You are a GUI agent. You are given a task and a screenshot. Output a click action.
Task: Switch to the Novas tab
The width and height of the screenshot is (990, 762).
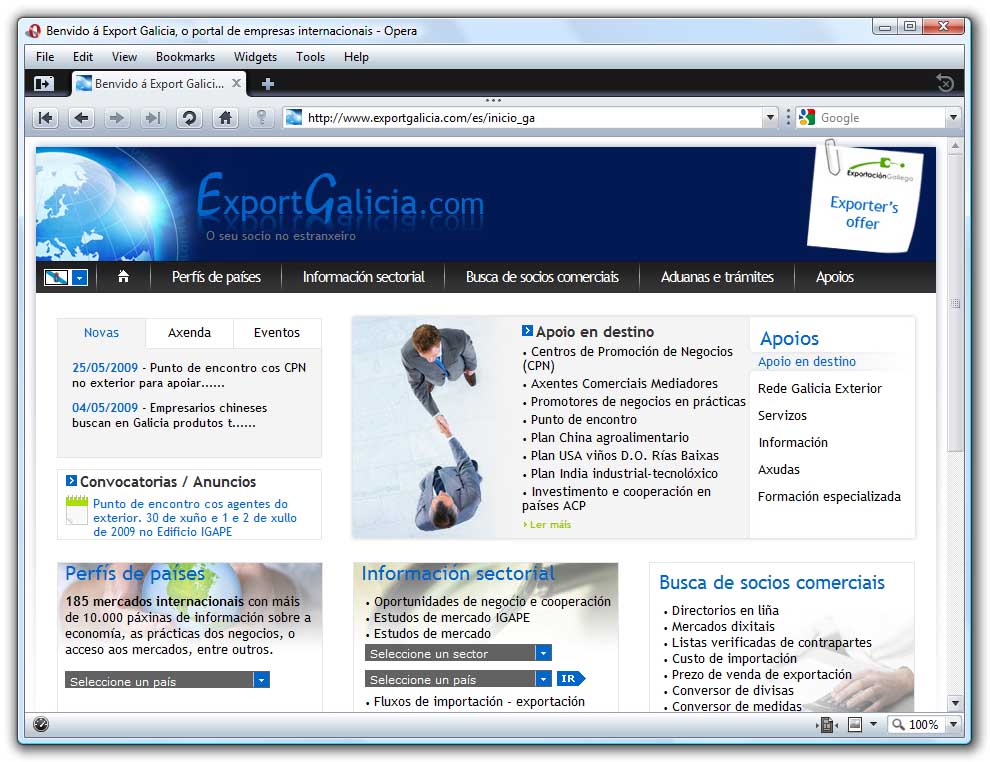[x=101, y=333]
